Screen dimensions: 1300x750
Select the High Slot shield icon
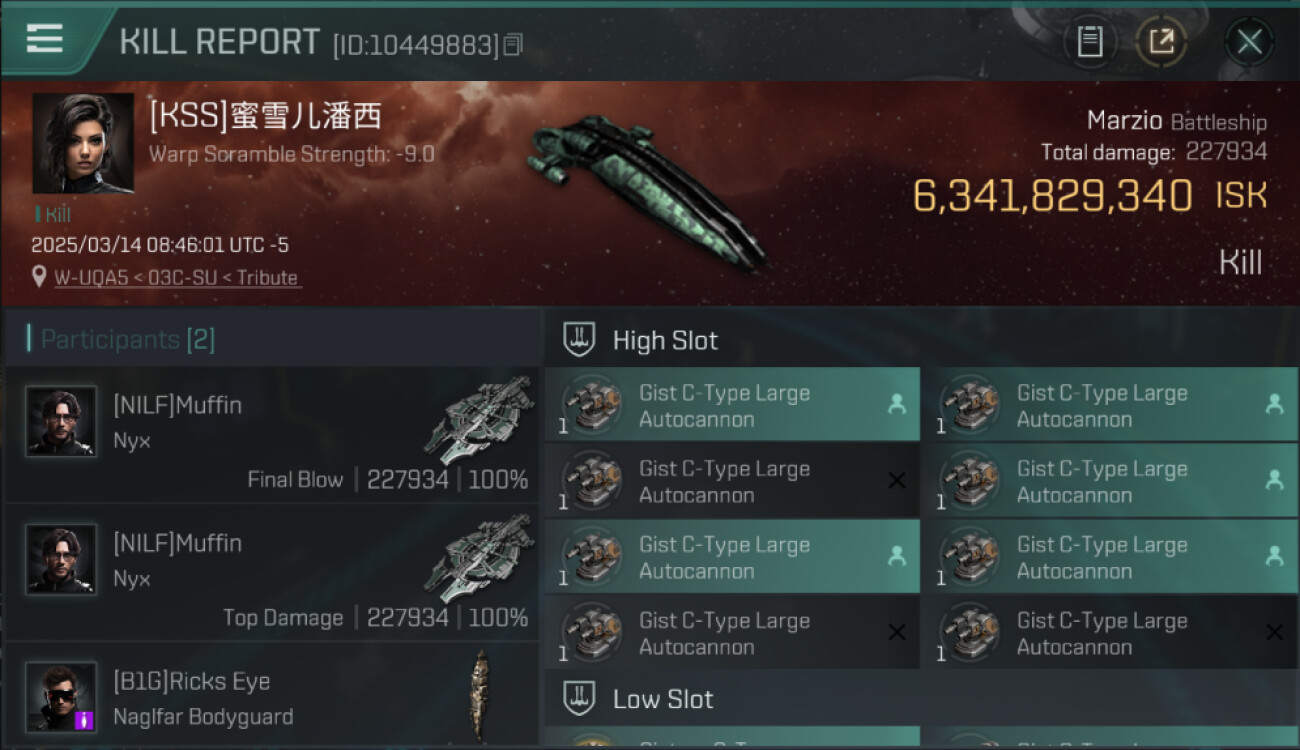pos(579,340)
